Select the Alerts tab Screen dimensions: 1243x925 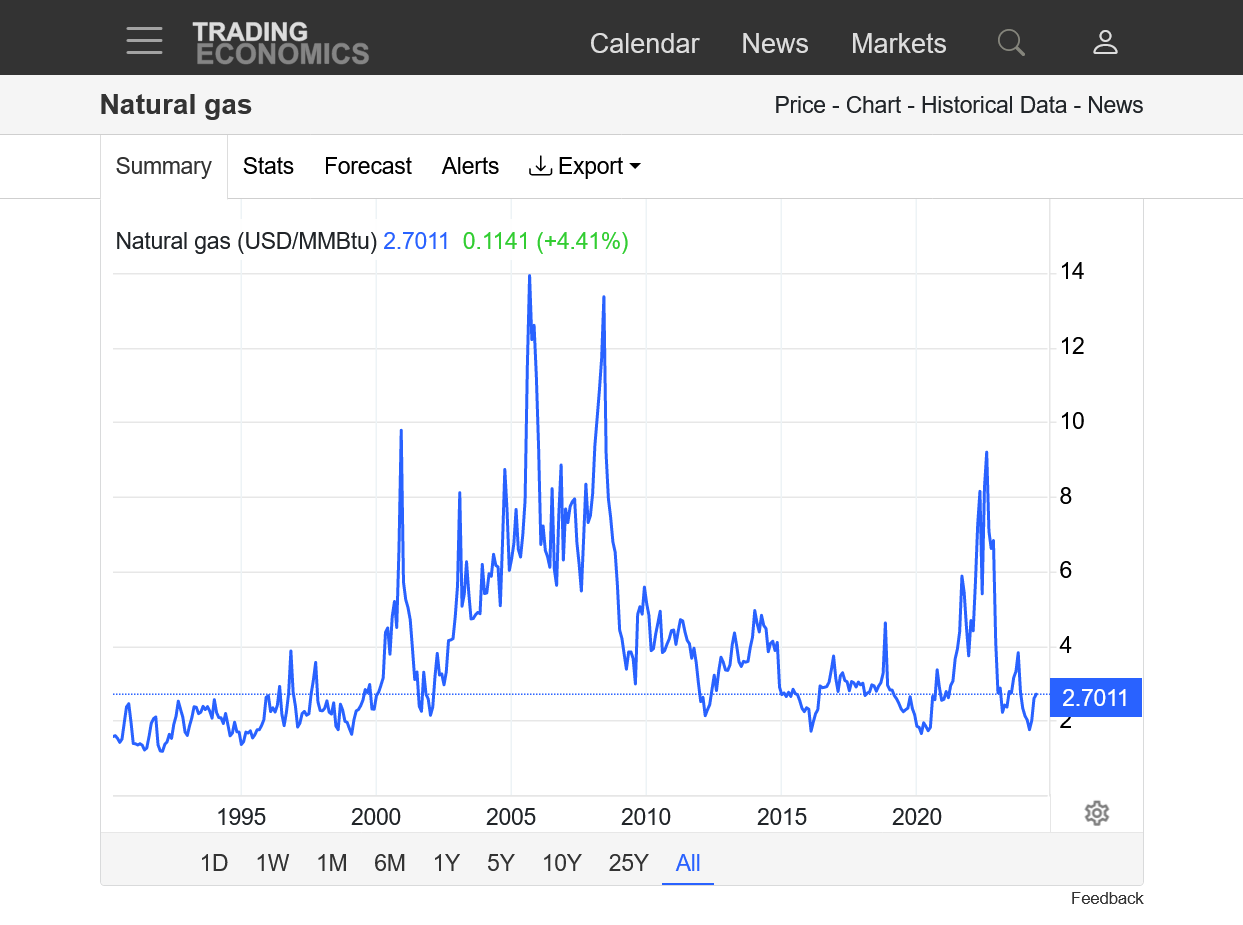point(470,166)
